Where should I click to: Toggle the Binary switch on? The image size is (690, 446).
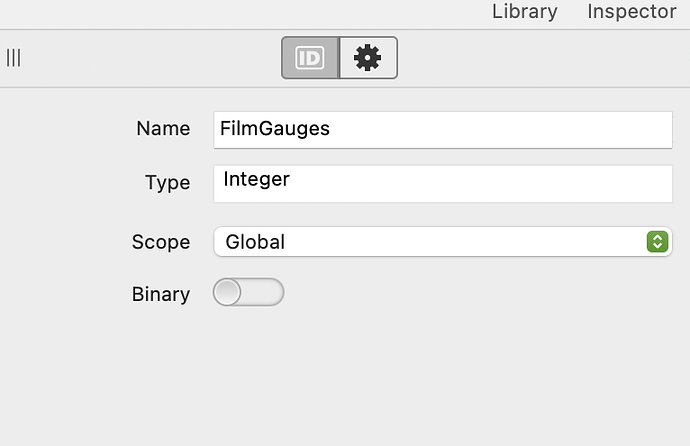(x=248, y=292)
